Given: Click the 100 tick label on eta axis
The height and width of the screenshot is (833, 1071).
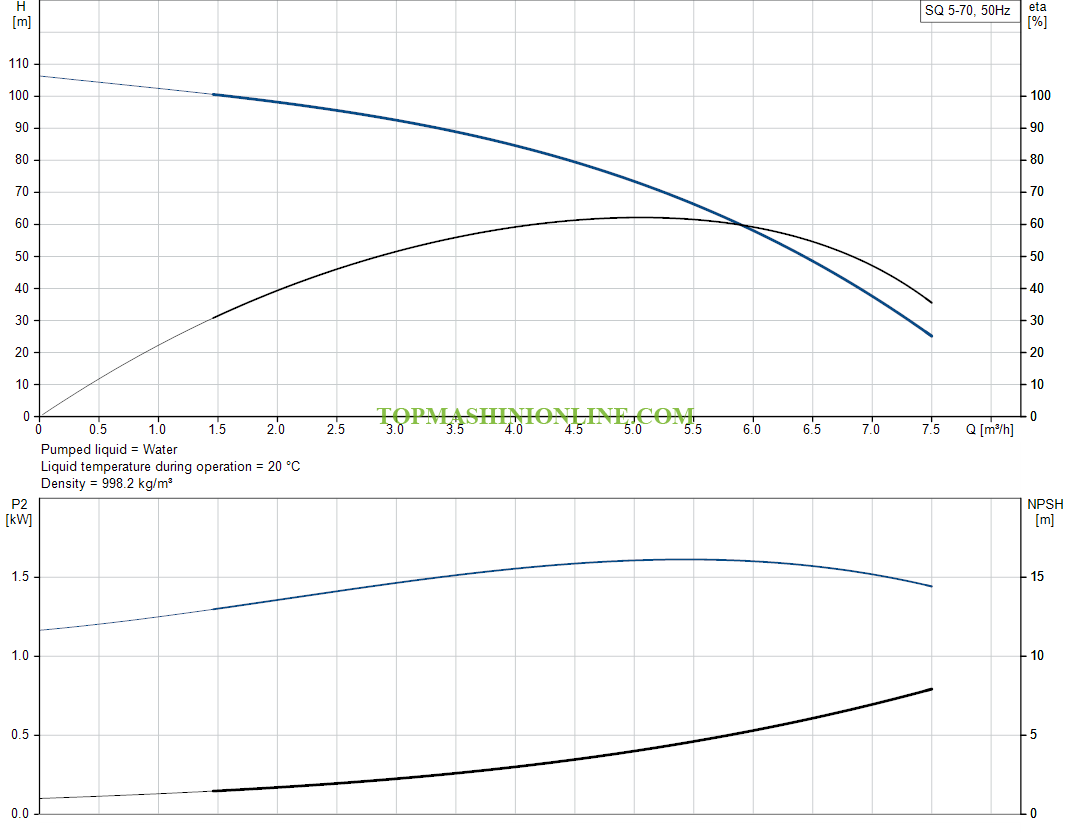Looking at the screenshot, I should (1040, 96).
